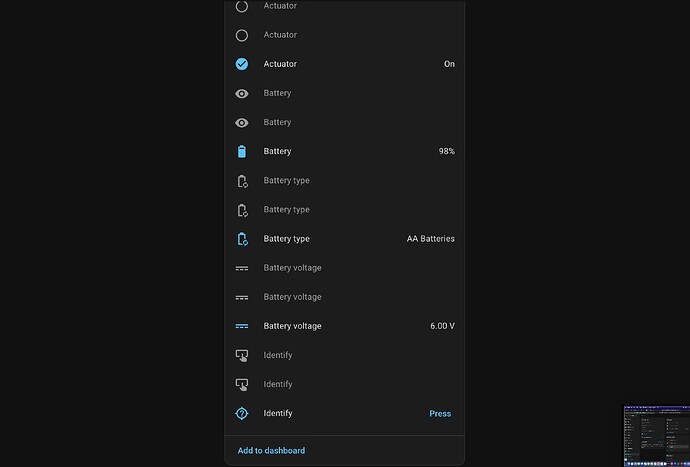Image resolution: width=690 pixels, height=467 pixels.
Task: Click the empty circle icon just above the checked Actuator
Action: 242,35
